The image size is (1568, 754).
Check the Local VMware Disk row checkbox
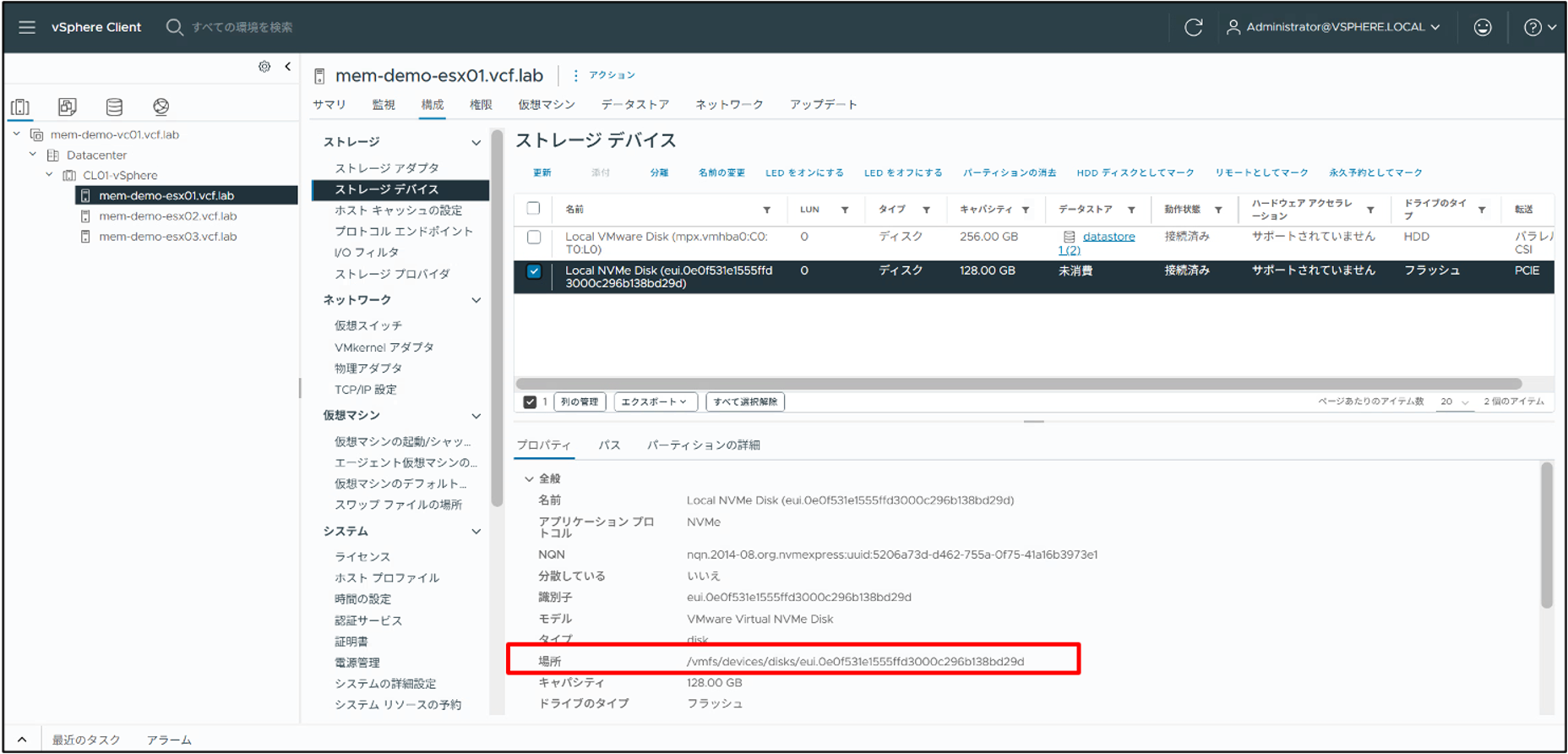pos(534,238)
